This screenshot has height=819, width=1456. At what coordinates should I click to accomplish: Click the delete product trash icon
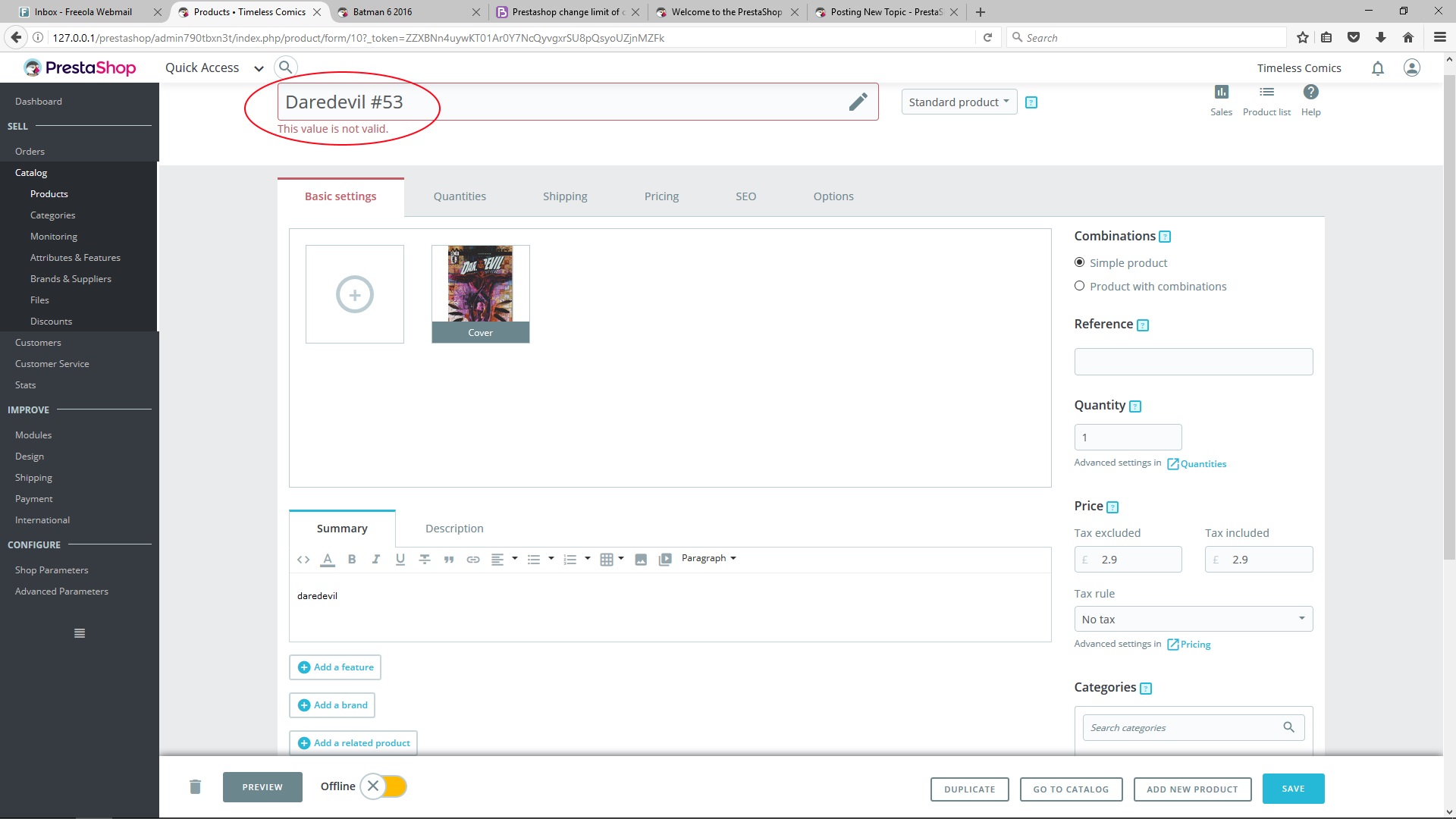click(195, 787)
